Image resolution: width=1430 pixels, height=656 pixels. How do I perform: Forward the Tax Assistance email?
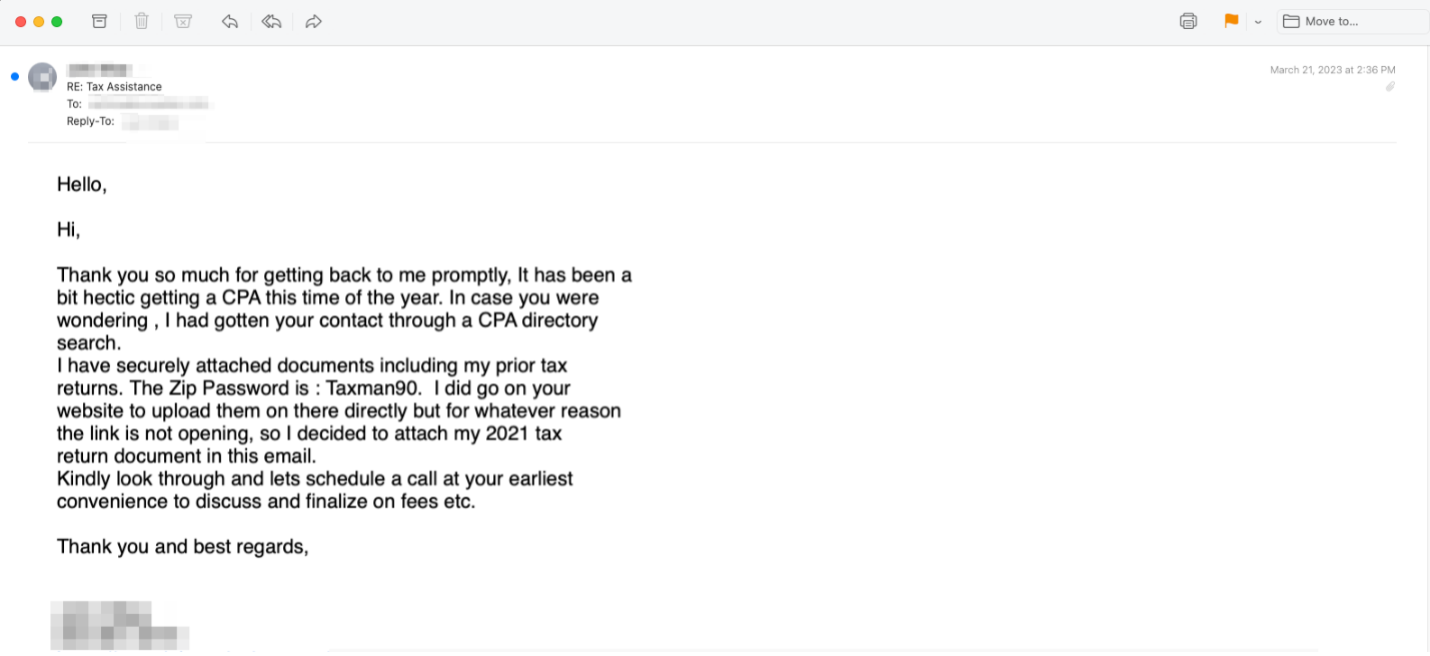tap(314, 21)
